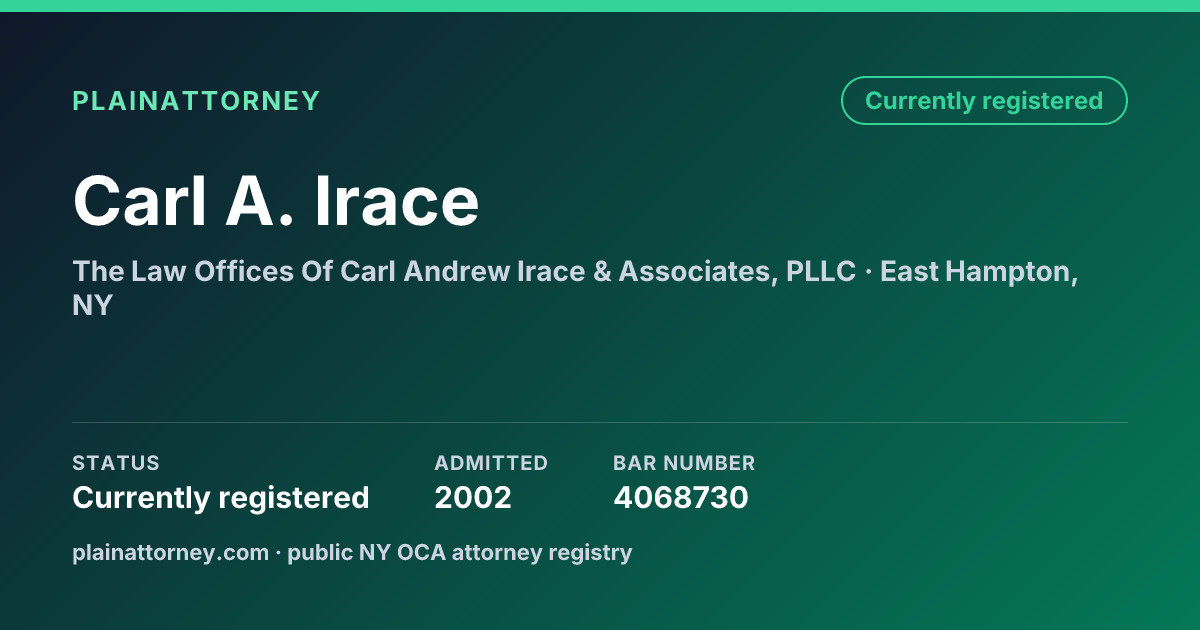Click the BAR NUMBER field label
Viewport: 1200px width, 630px height.
click(x=684, y=463)
